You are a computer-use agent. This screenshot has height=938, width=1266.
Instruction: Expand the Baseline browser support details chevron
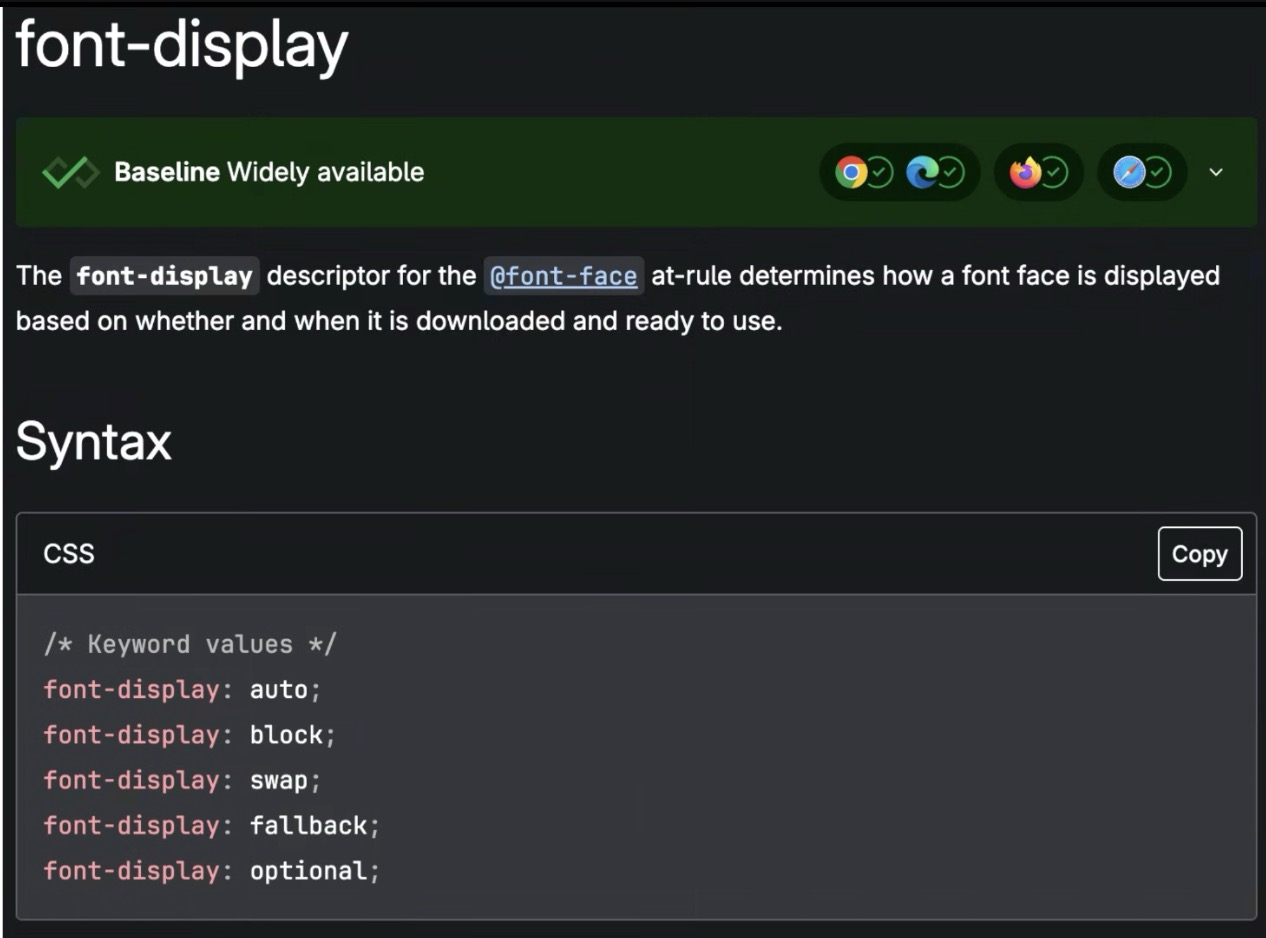[x=1216, y=173]
